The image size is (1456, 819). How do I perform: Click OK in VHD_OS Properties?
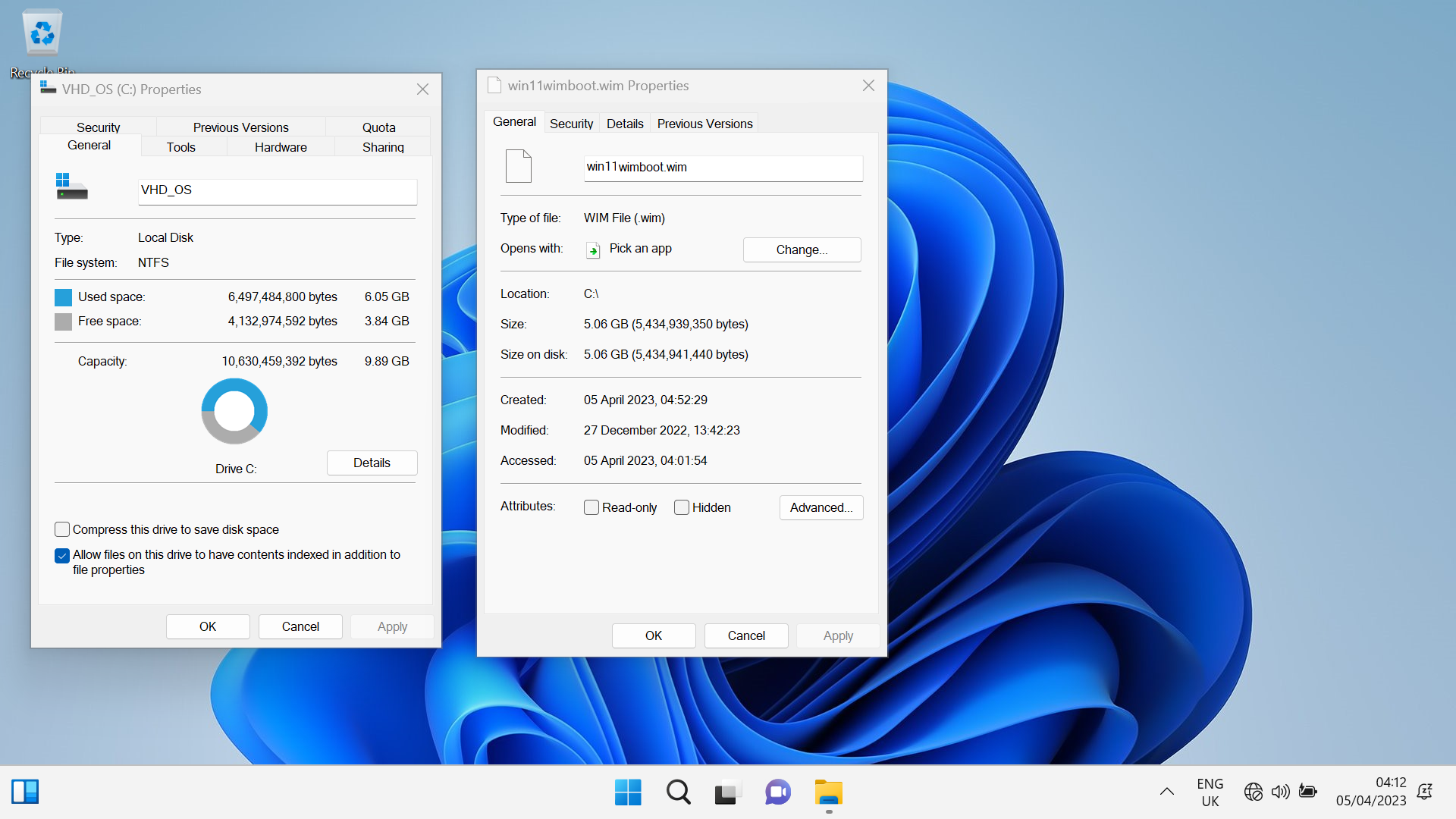[x=208, y=626]
